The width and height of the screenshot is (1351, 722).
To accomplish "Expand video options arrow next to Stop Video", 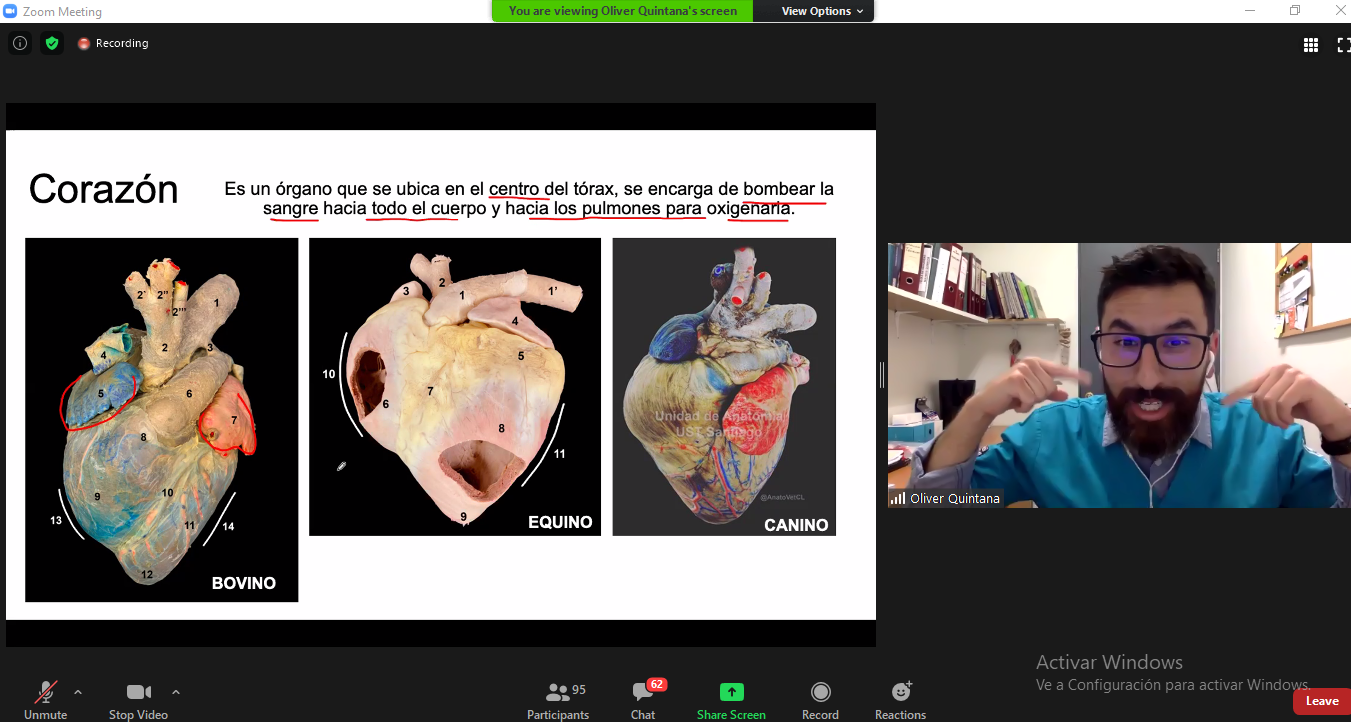I will (x=176, y=692).
